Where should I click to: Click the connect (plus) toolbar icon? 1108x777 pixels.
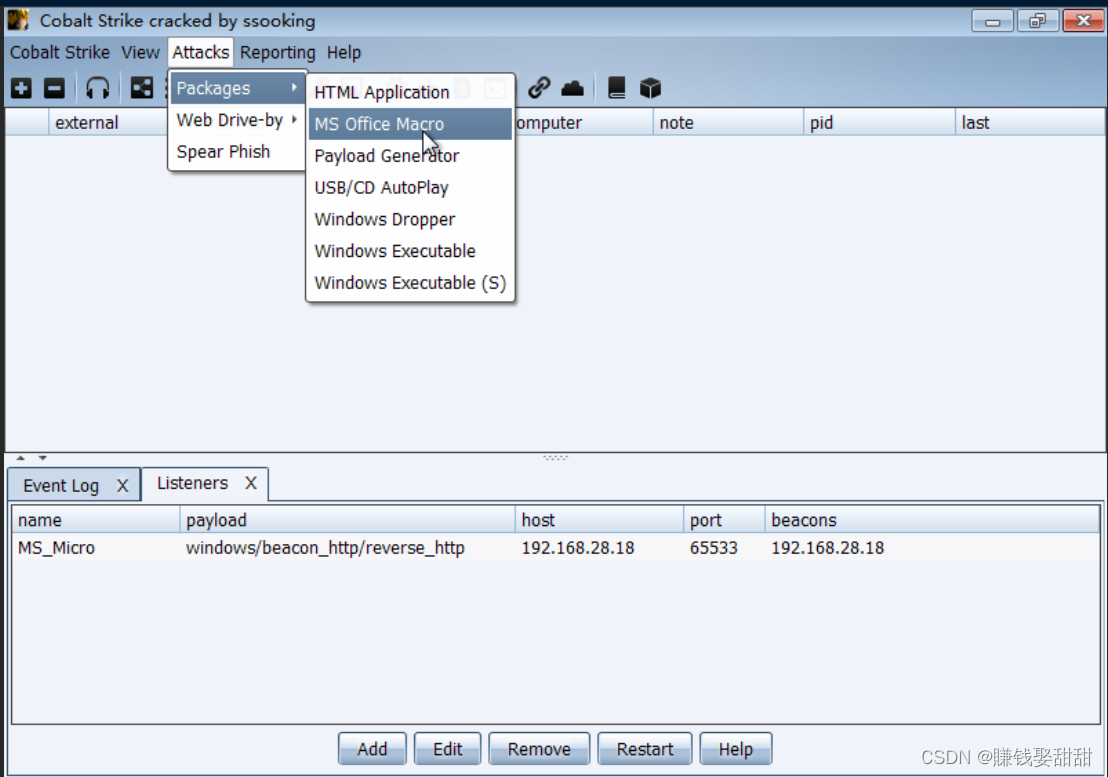point(21,88)
